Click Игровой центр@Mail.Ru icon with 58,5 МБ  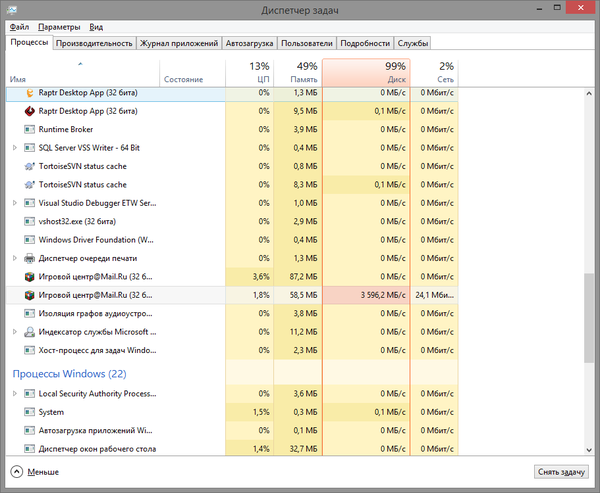coord(29,295)
